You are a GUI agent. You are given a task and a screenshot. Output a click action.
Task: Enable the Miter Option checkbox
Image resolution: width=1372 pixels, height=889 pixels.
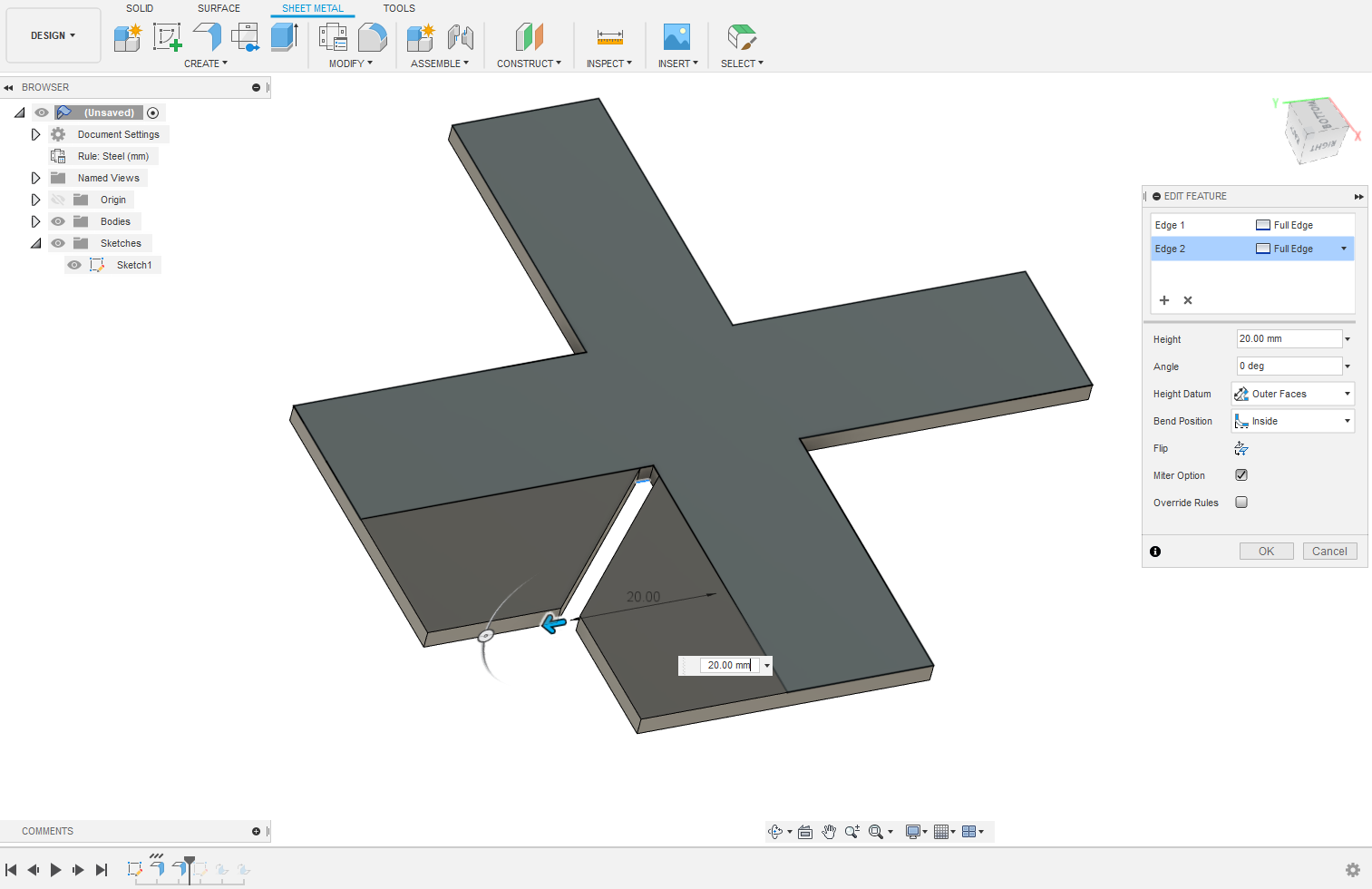(1241, 474)
